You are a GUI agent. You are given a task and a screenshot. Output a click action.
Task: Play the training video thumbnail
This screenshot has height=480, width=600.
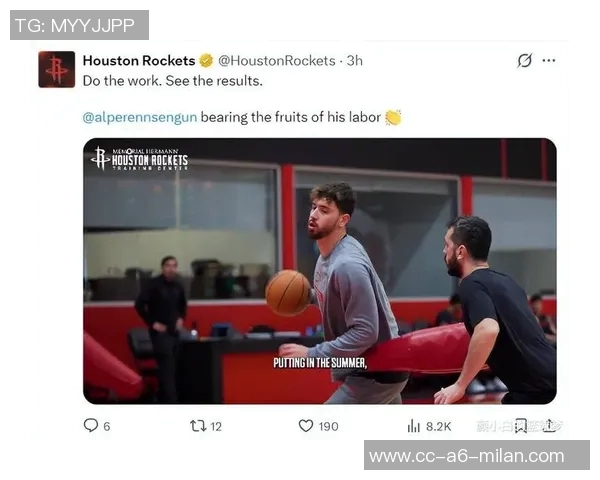(320, 271)
